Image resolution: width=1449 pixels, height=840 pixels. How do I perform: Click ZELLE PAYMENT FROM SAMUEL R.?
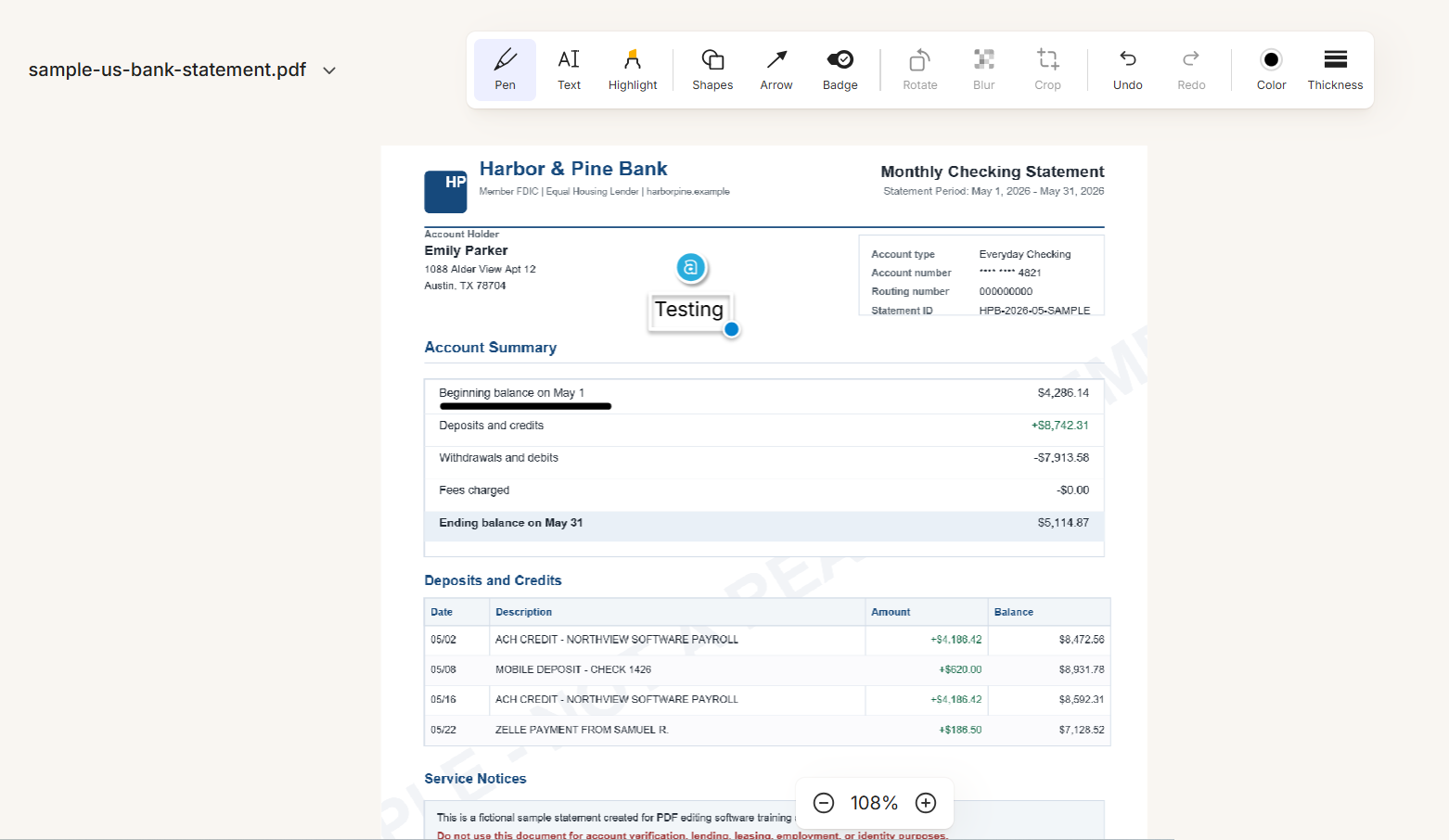pos(582,730)
